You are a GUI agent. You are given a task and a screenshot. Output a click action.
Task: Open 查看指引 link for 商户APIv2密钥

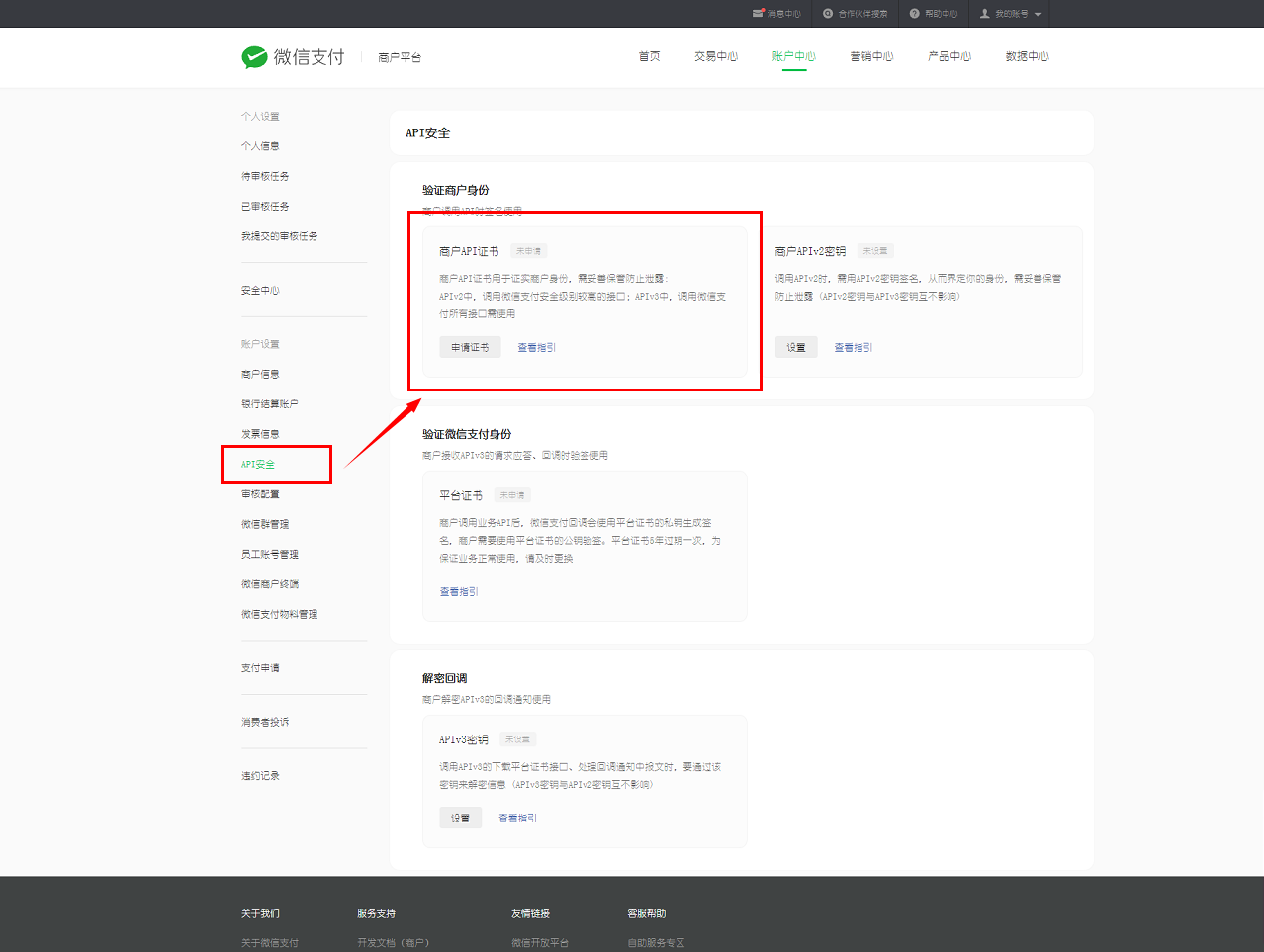854,348
